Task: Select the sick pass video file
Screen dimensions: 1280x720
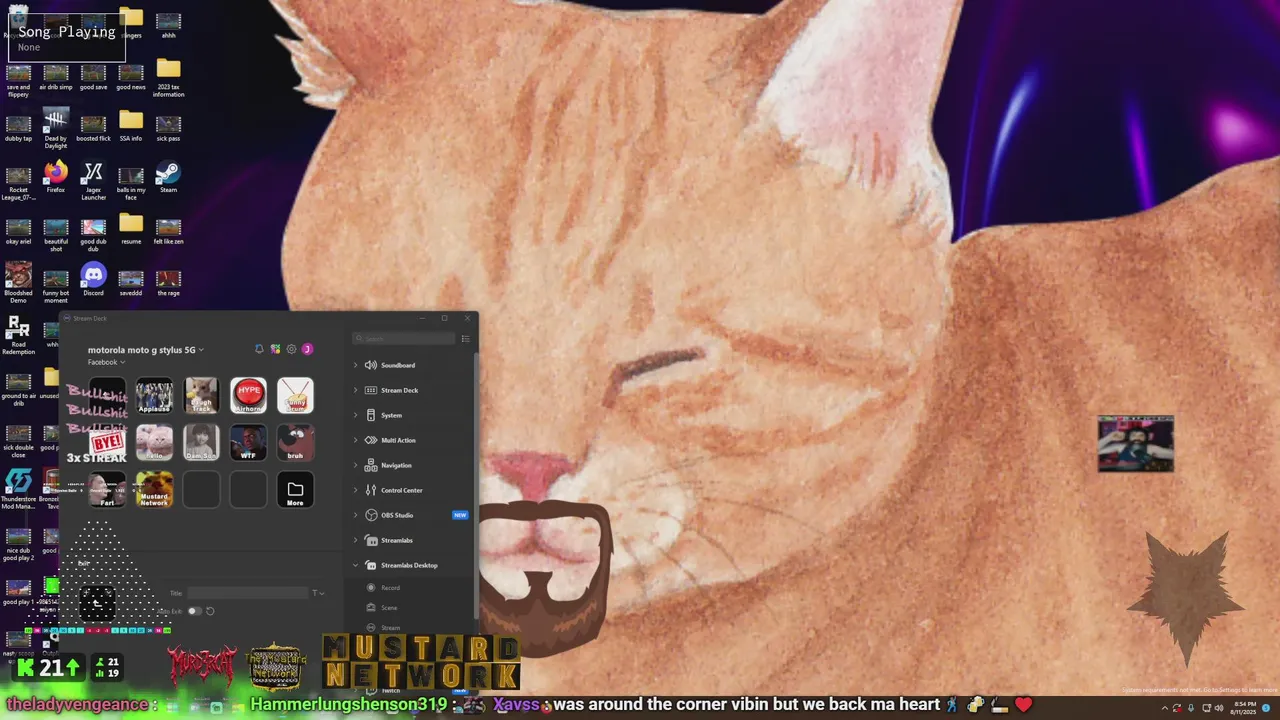Action: tap(168, 128)
